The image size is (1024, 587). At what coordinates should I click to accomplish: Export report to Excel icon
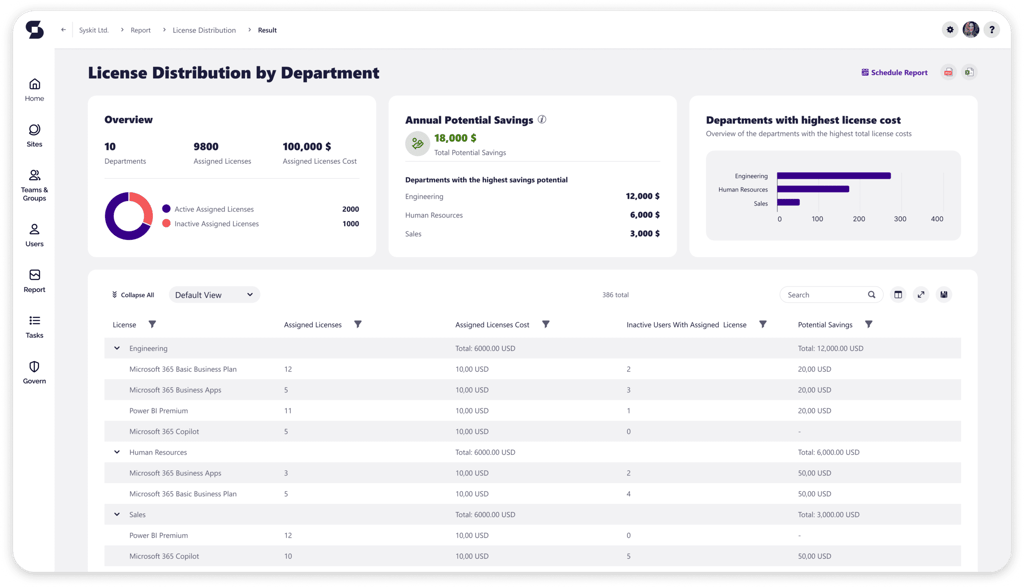click(x=969, y=72)
